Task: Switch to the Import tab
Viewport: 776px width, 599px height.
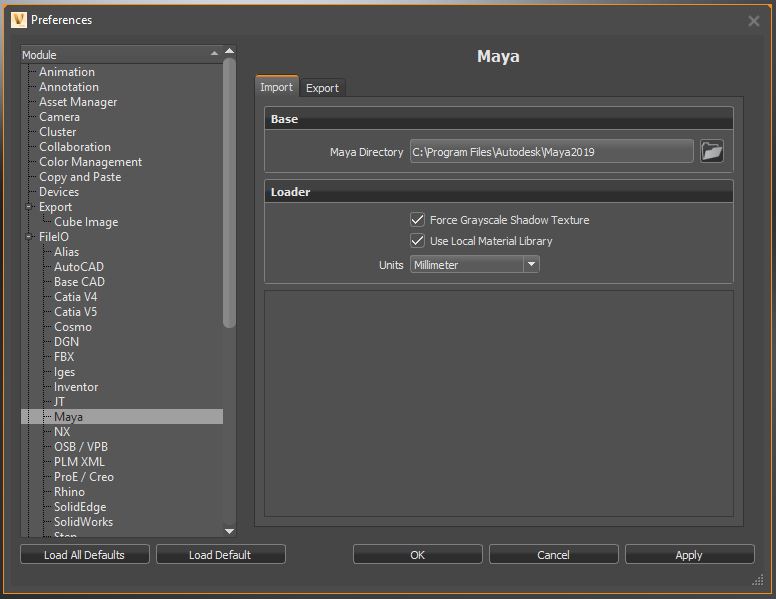Action: click(x=277, y=87)
